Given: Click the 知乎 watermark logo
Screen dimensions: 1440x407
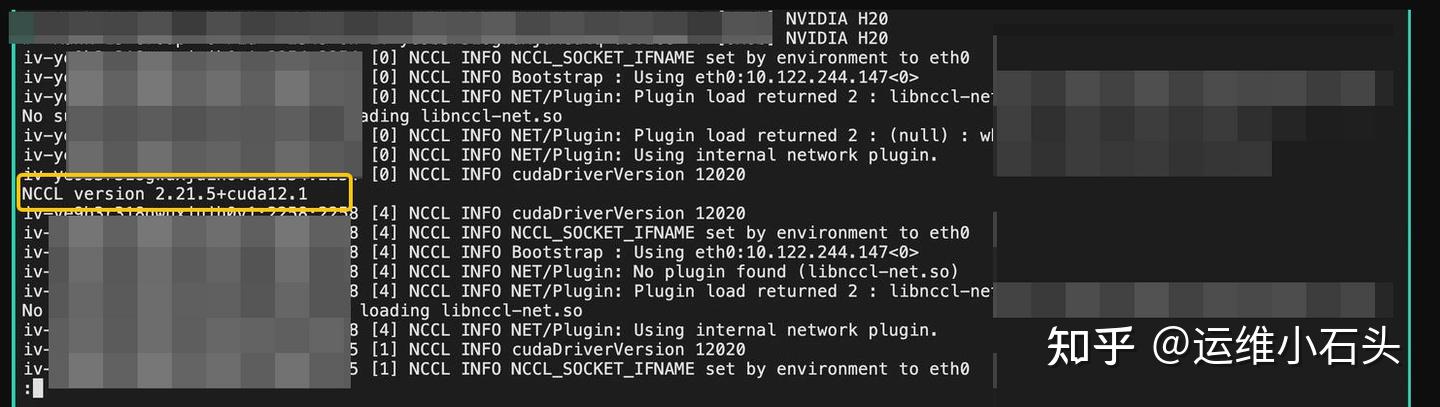Looking at the screenshot, I should point(1090,346).
